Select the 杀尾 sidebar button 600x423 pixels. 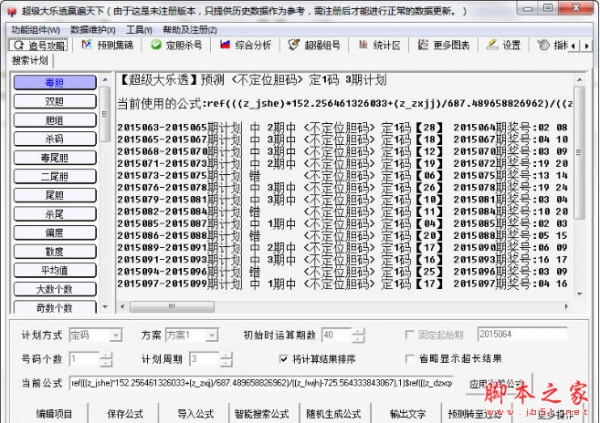(55, 214)
